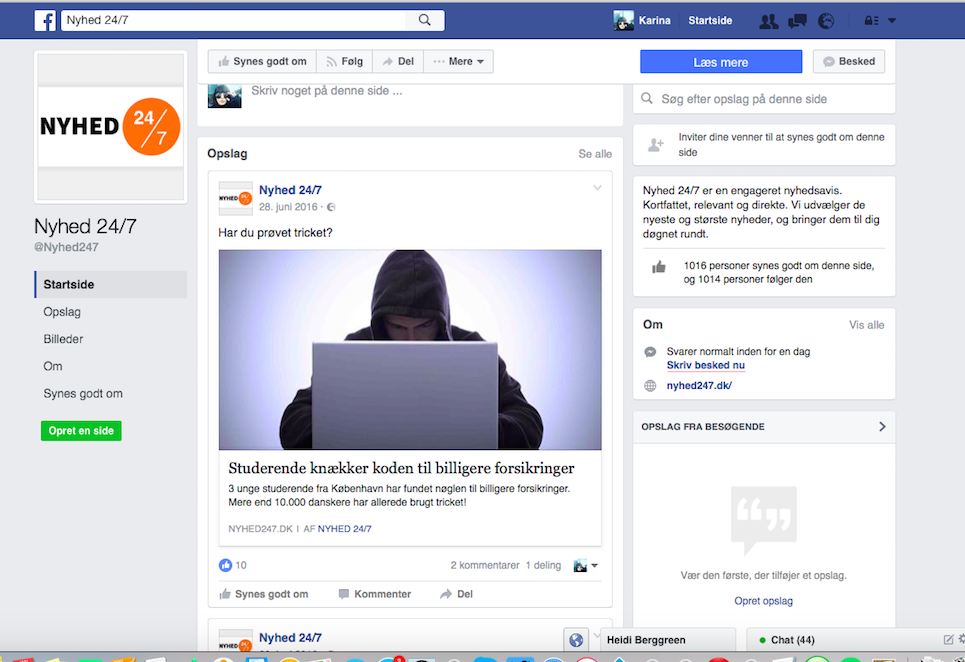Viewport: 965px width, 662px height.
Task: Click the Facebook logo icon
Action: (x=45, y=20)
